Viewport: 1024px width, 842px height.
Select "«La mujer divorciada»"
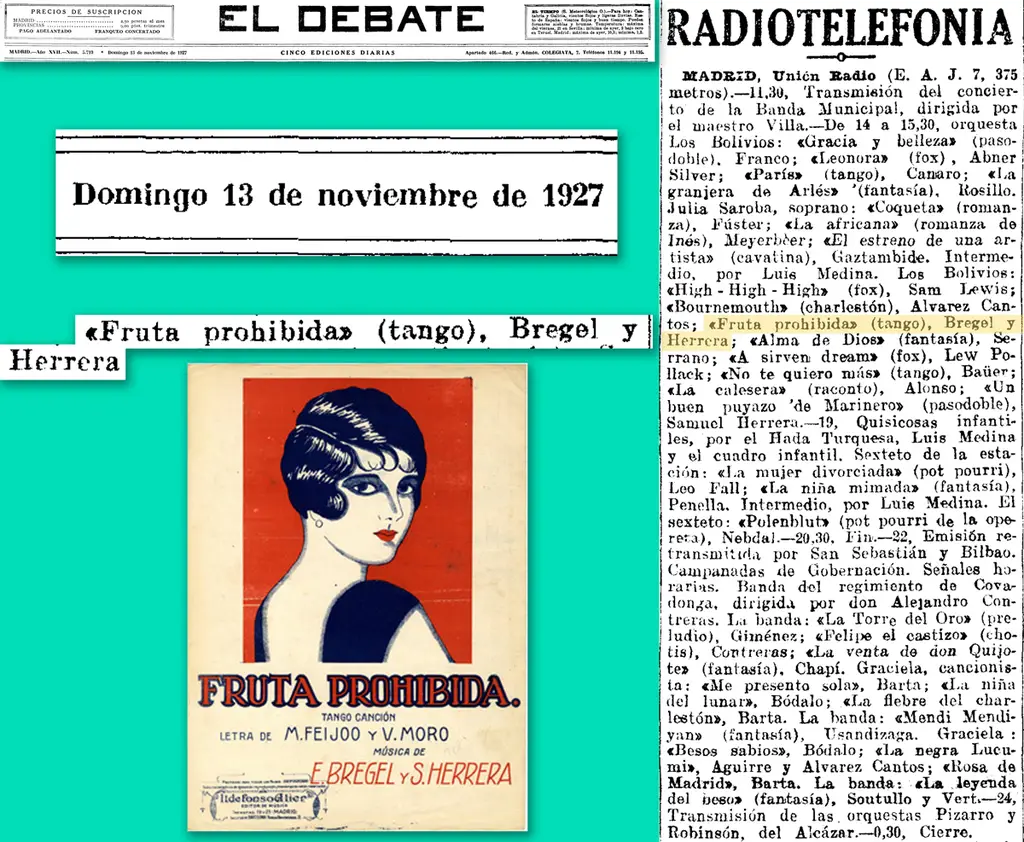click(x=810, y=472)
